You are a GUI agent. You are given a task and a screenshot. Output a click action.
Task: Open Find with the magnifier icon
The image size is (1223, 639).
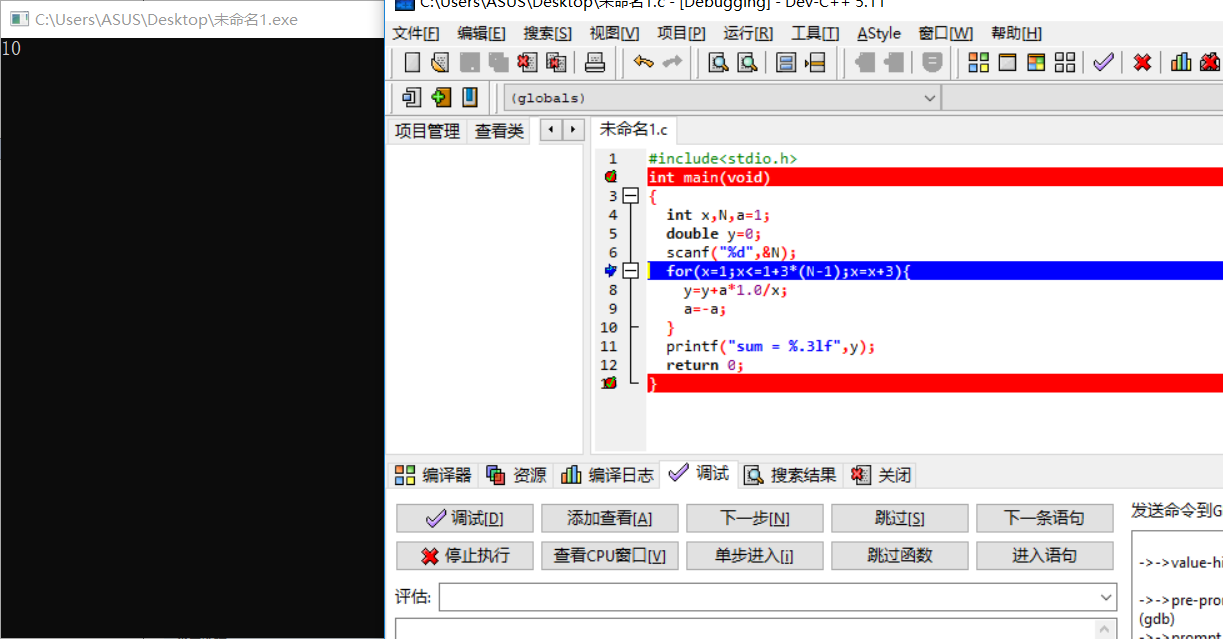point(718,63)
